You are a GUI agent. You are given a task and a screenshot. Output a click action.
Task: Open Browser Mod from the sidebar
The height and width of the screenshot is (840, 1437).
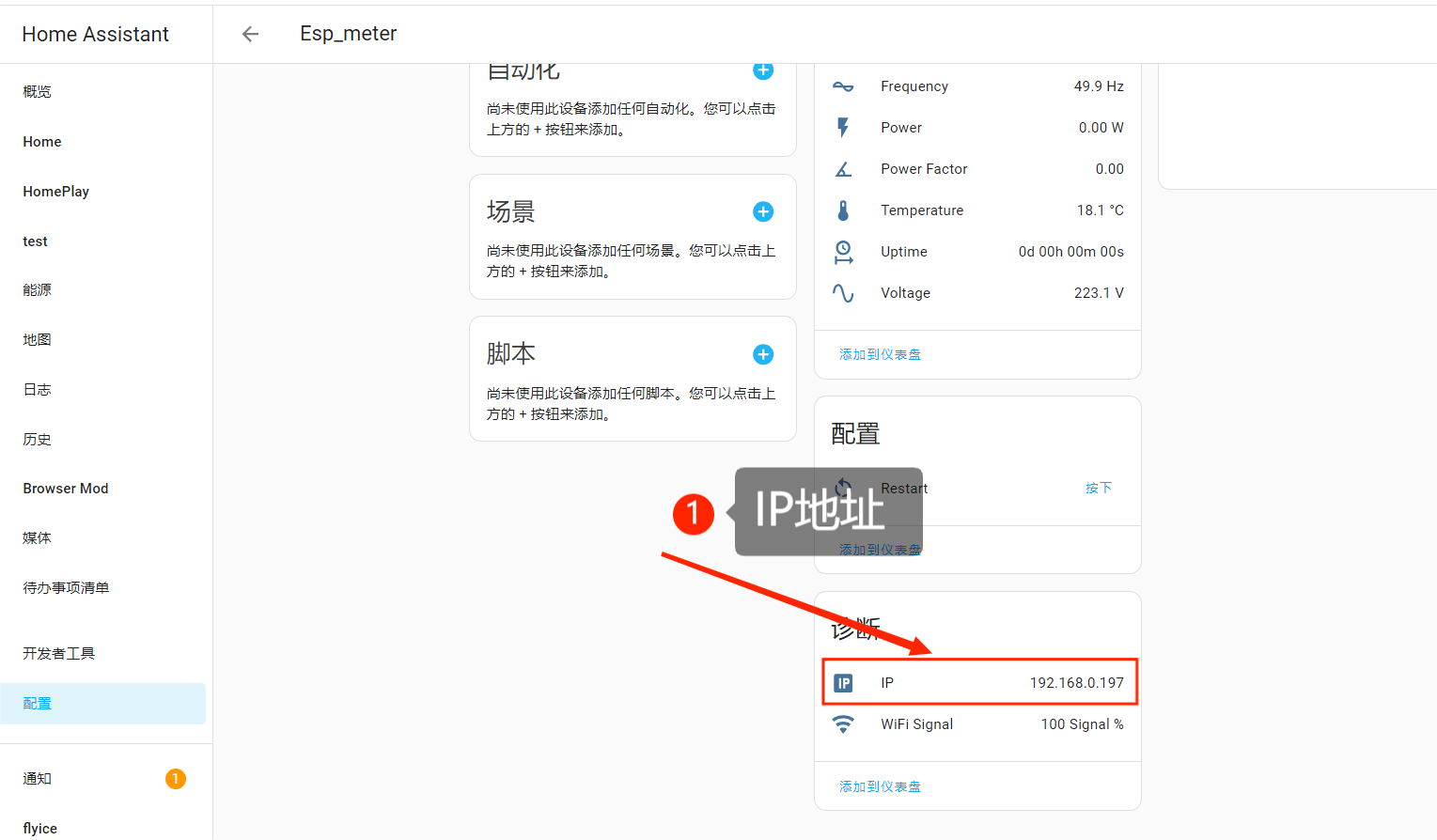pos(66,489)
